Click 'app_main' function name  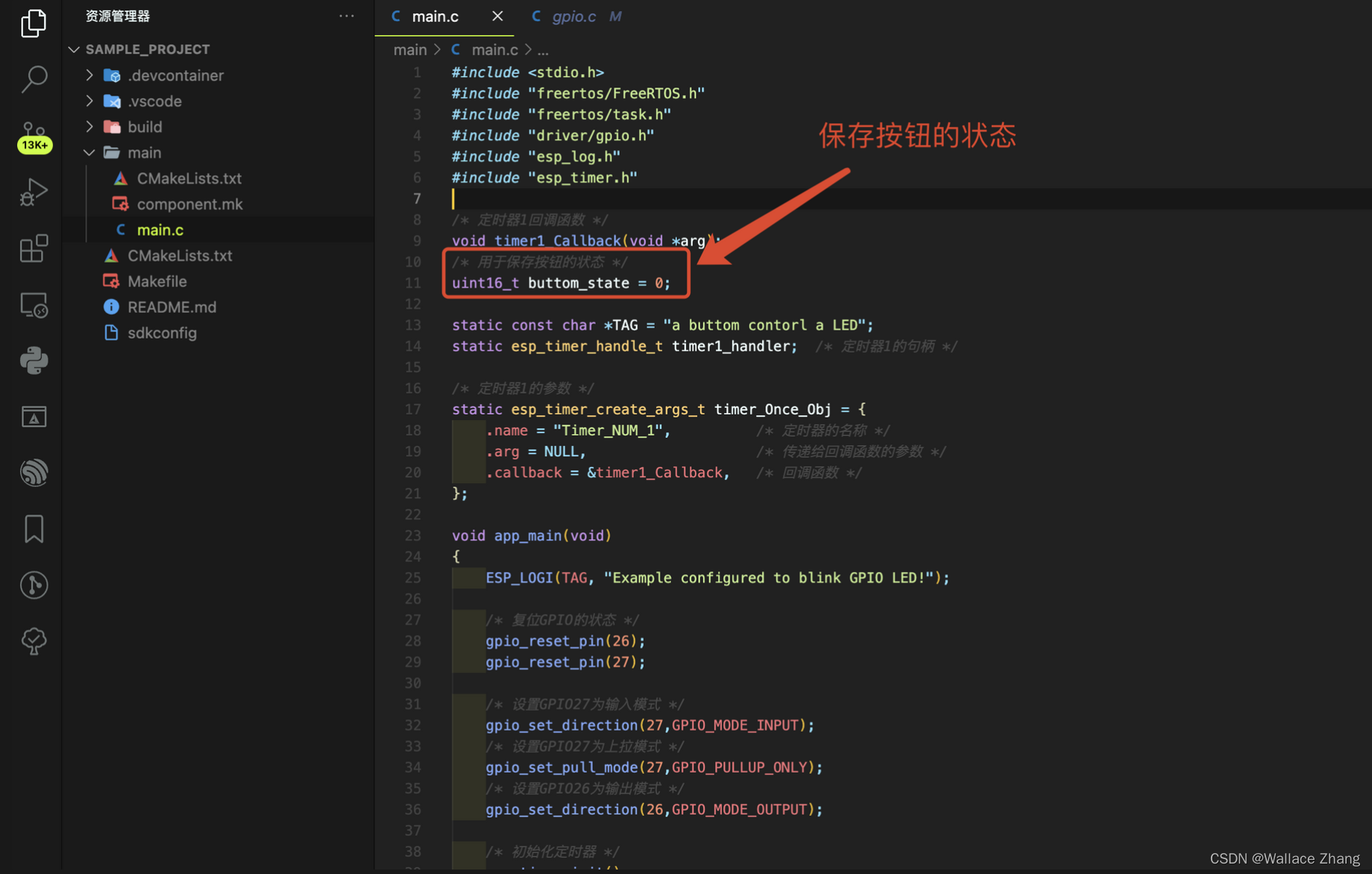pyautogui.click(x=527, y=535)
